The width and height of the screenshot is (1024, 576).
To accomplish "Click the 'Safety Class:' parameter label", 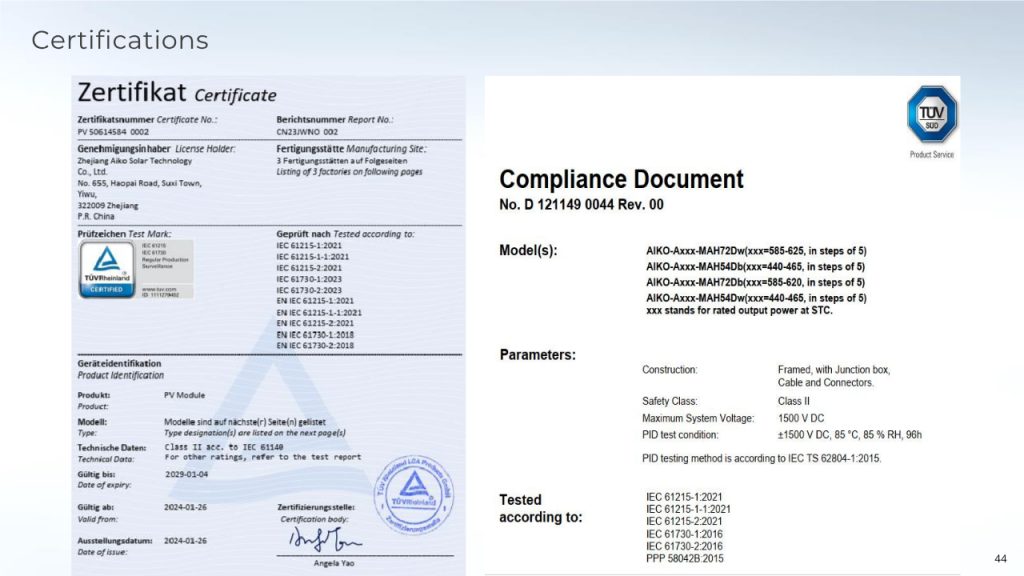I will (669, 402).
